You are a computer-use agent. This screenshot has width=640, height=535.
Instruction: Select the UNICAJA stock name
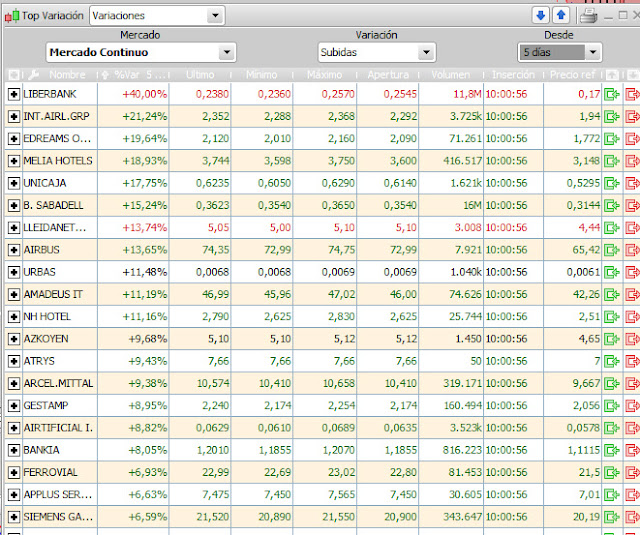pyautogui.click(x=45, y=183)
